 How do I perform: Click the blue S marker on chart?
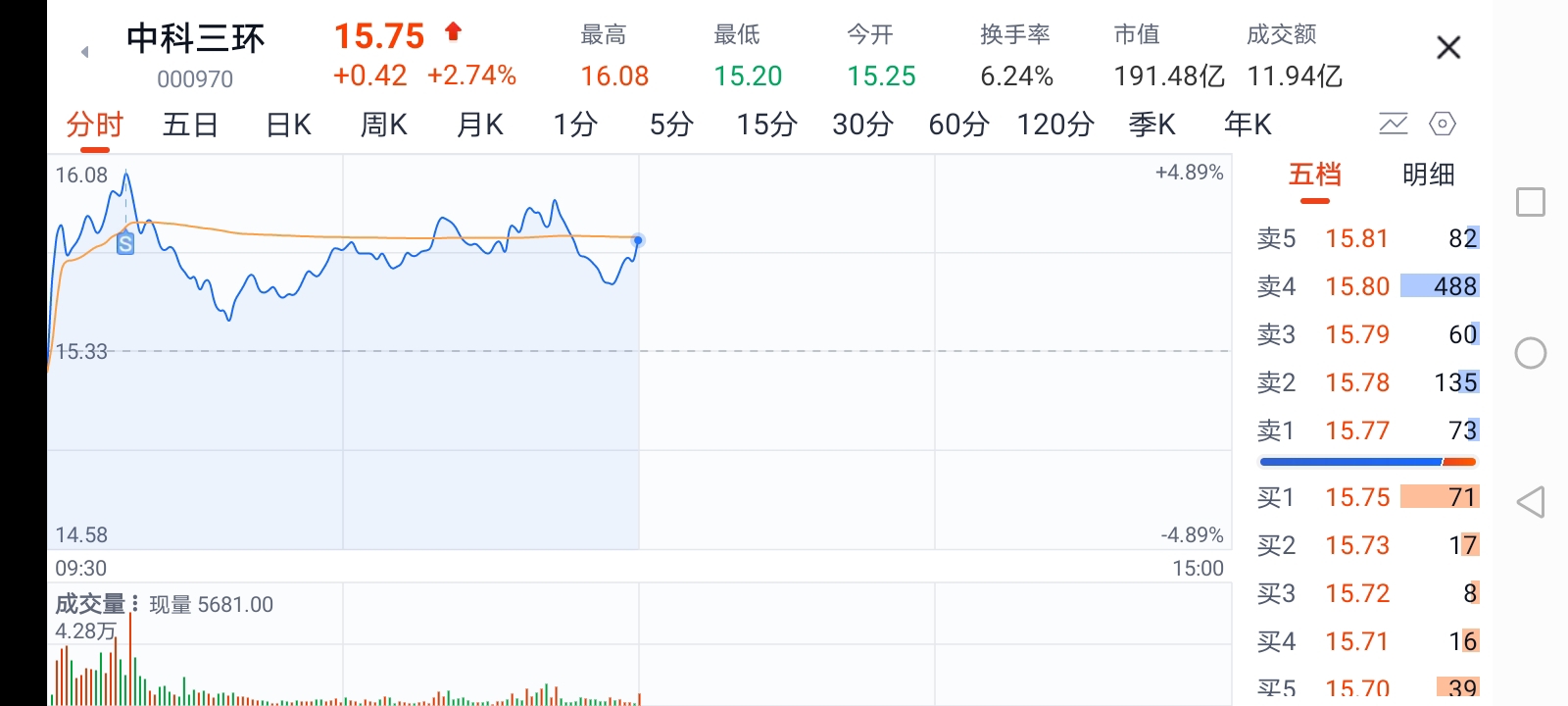pos(125,244)
